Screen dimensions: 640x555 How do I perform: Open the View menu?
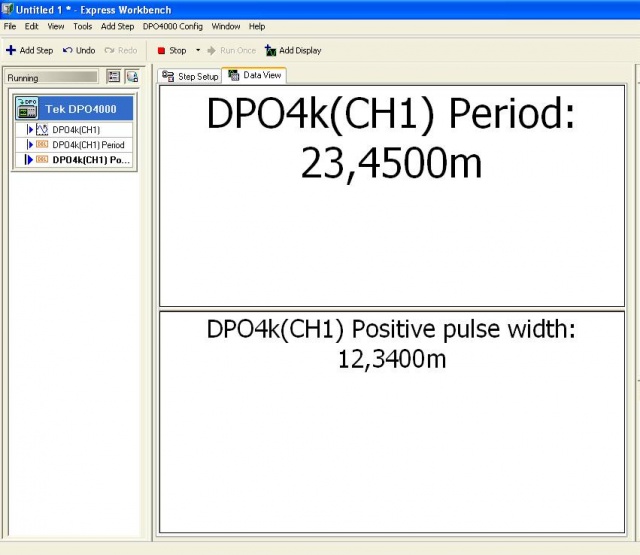click(56, 27)
